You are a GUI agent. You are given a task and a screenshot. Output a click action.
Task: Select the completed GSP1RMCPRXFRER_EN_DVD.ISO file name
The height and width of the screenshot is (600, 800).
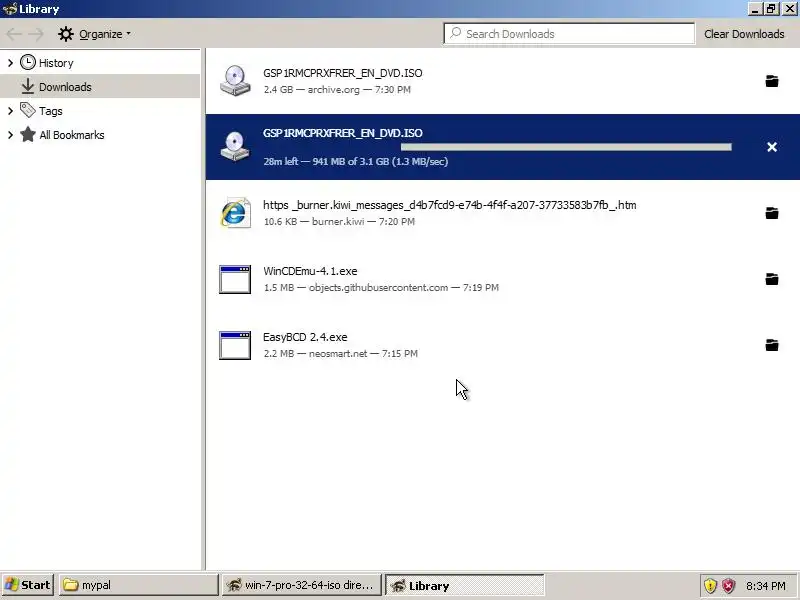[342, 73]
